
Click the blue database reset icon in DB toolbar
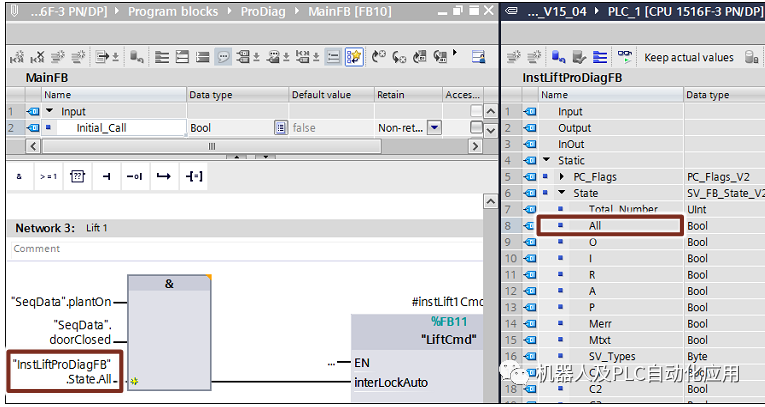coord(559,58)
